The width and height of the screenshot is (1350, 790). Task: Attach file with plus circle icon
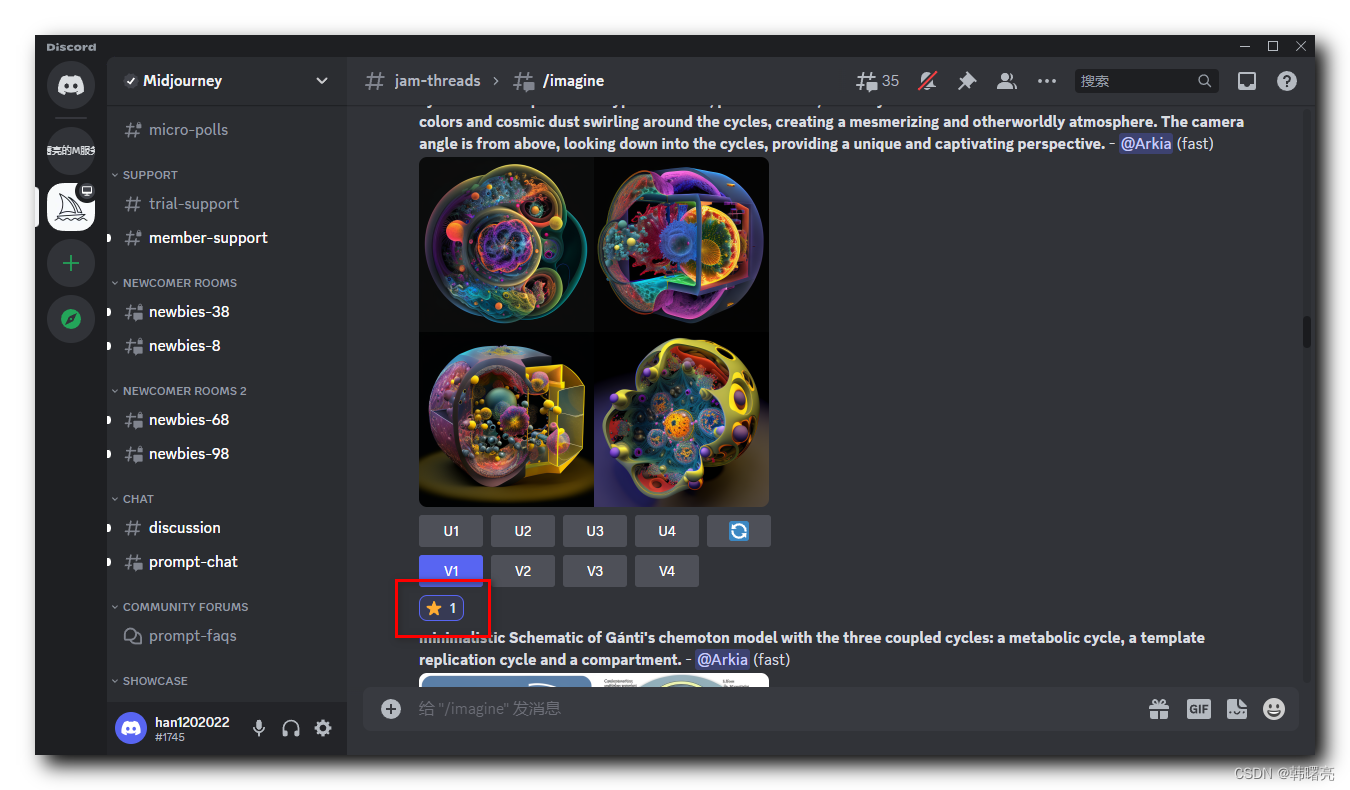pos(391,709)
